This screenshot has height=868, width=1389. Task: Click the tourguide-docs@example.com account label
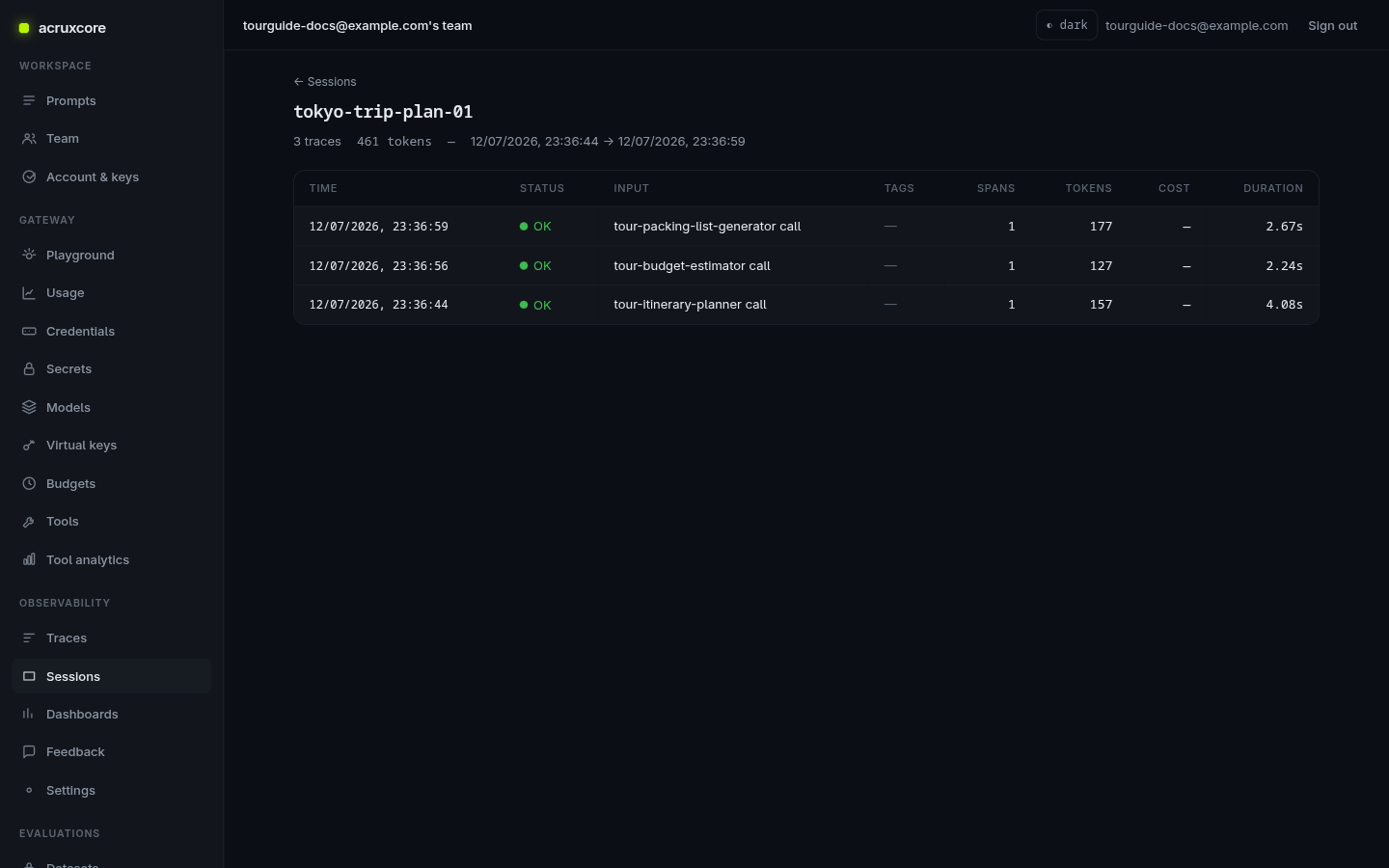[x=1196, y=26]
